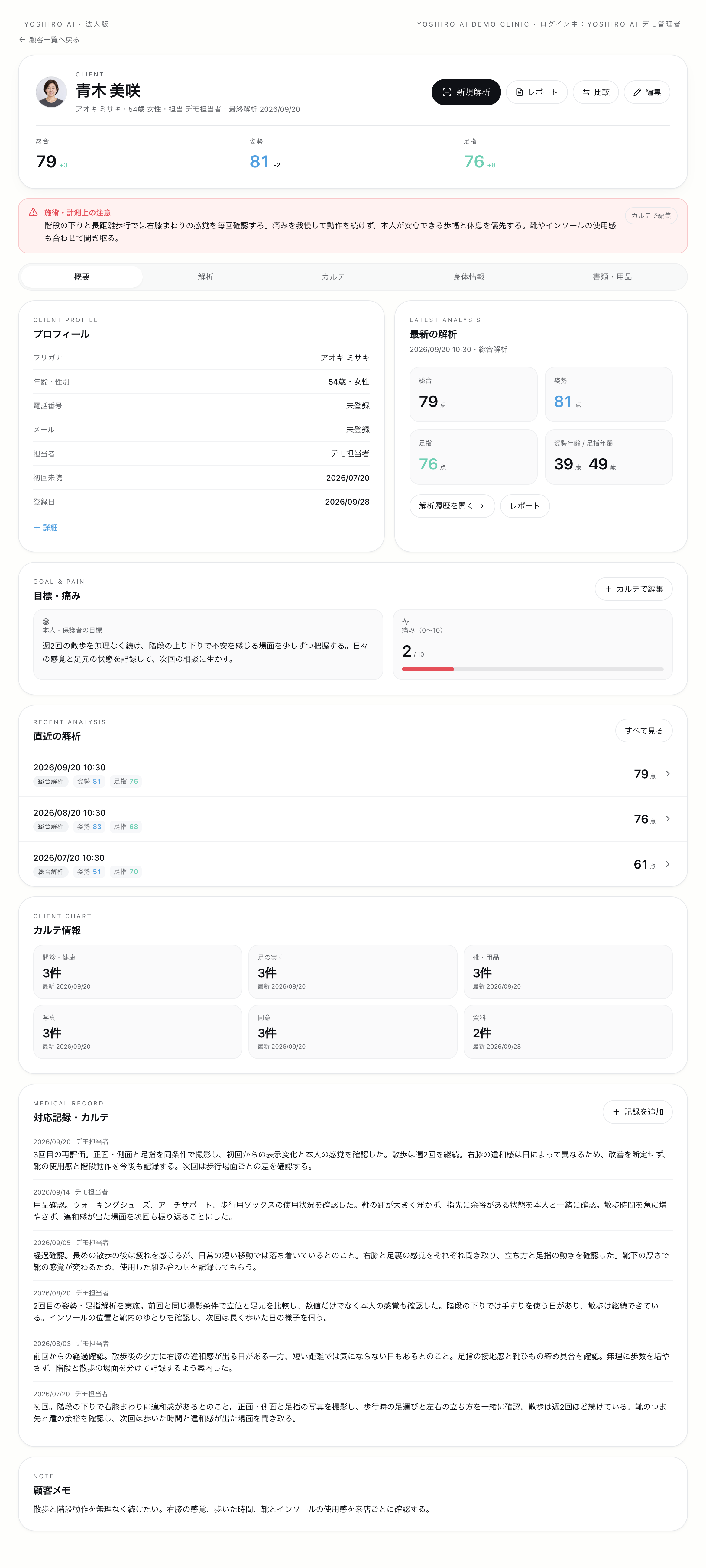Open the 足の実寸 chart card
This screenshot has width=706, height=1568.
[353, 972]
